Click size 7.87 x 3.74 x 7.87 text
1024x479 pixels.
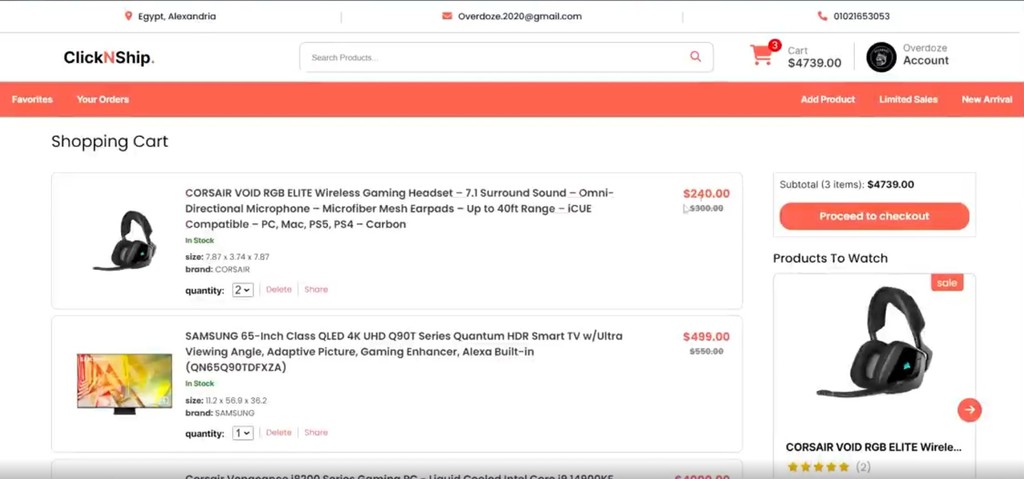(227, 257)
